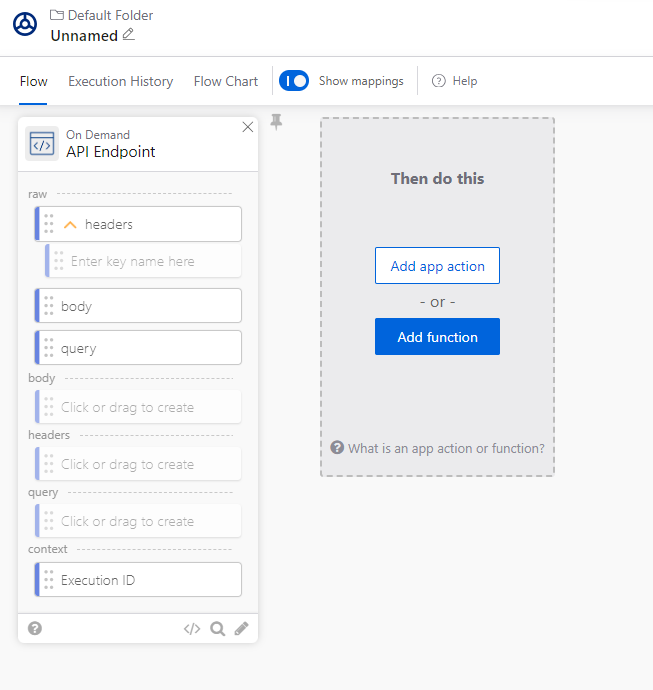This screenshot has height=690, width=653.
Task: Open the code view icon in footer
Action: coord(192,629)
